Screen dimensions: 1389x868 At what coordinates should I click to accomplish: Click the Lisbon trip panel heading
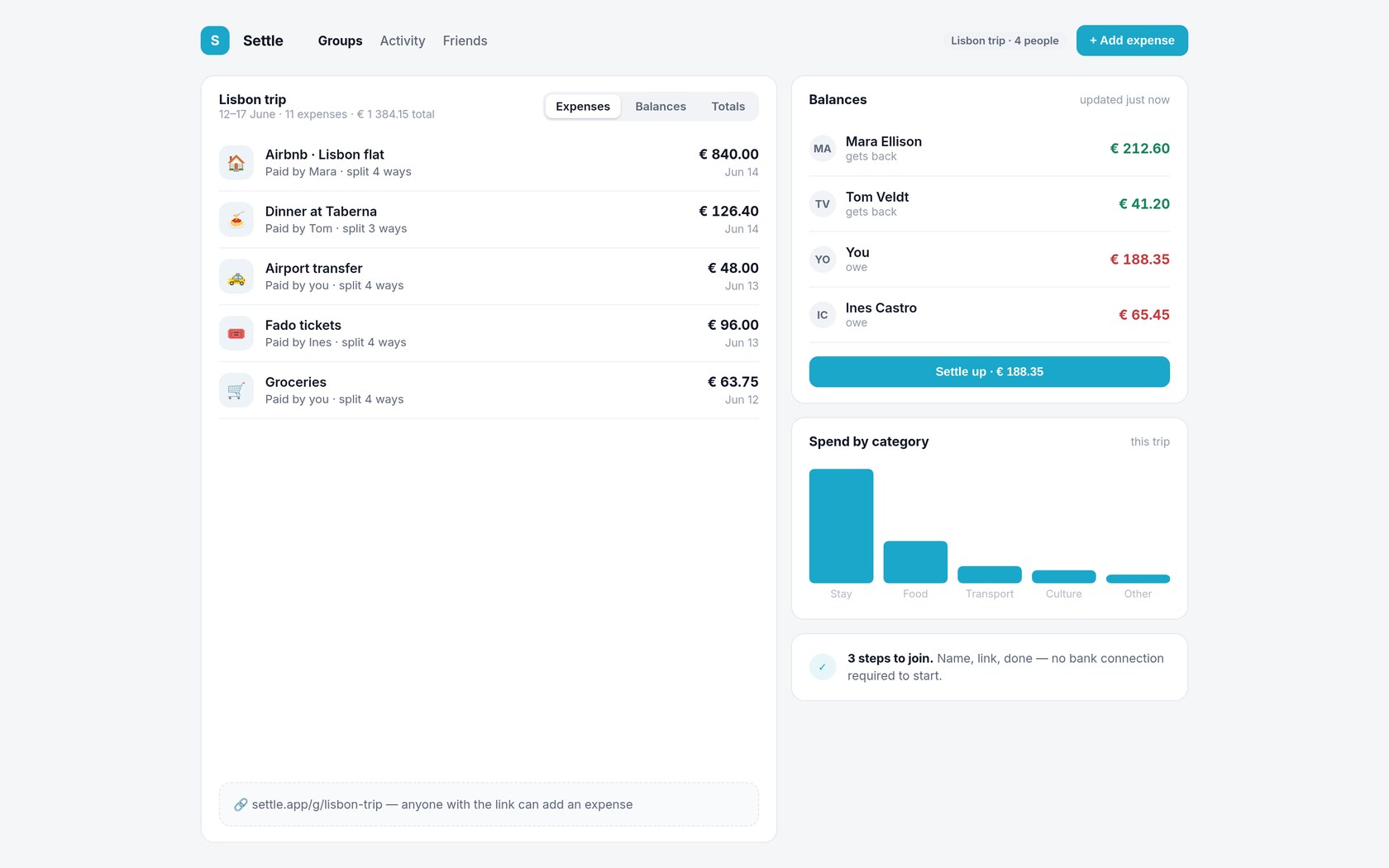pyautogui.click(x=252, y=100)
